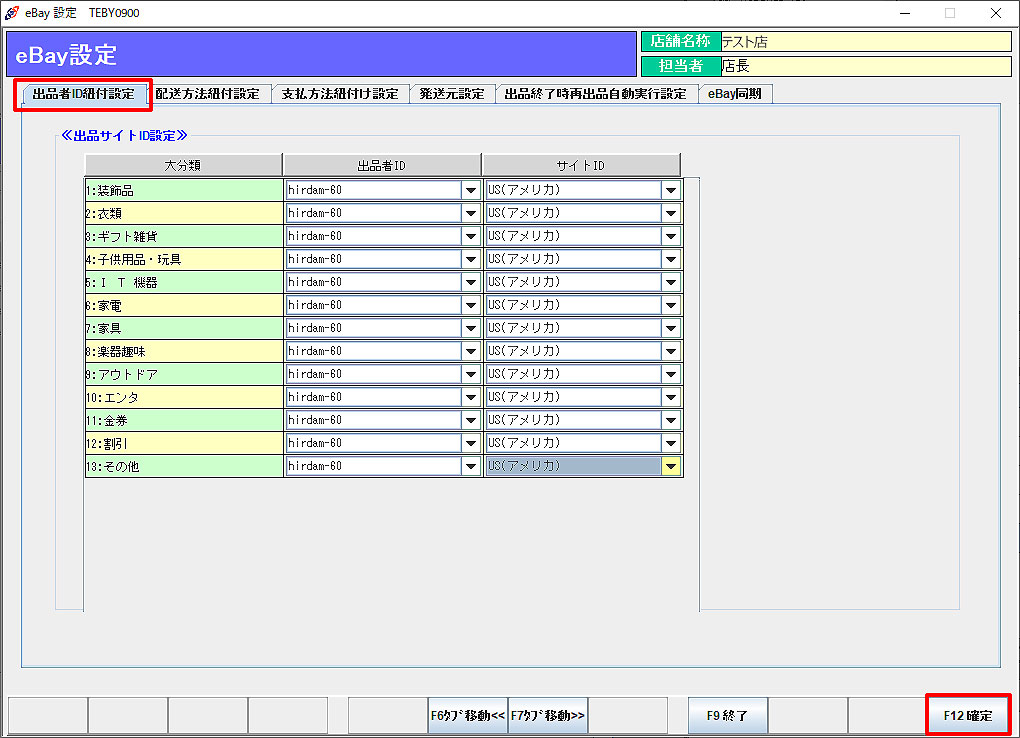The image size is (1020, 738).
Task: Select the 4:子供用品・玩具 category cell
Action: click(183, 259)
